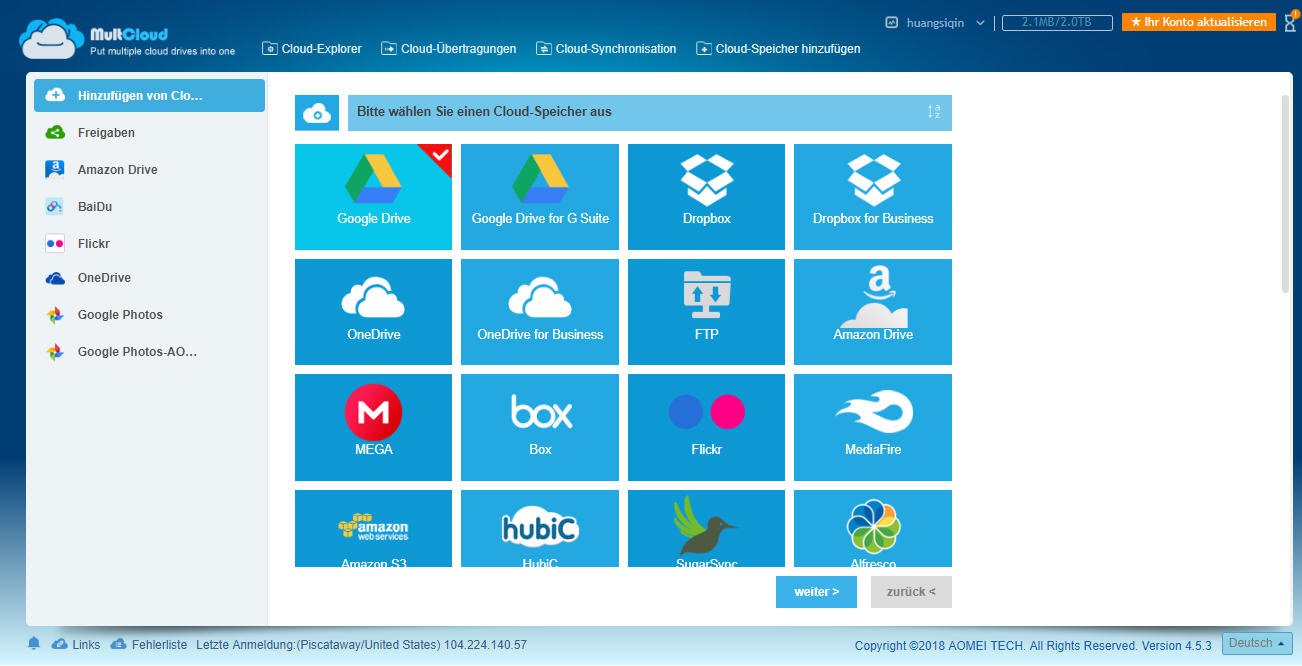Click the weiter > button

(816, 591)
